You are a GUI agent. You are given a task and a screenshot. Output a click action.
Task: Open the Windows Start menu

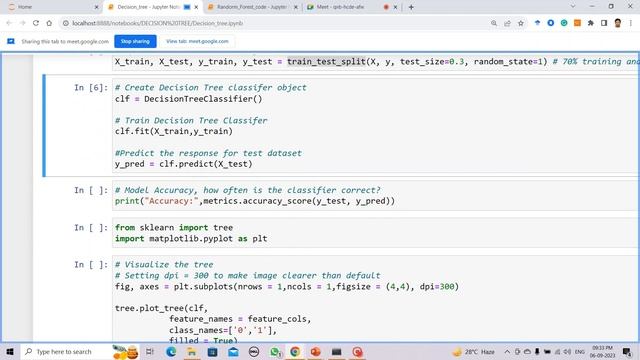(10, 351)
